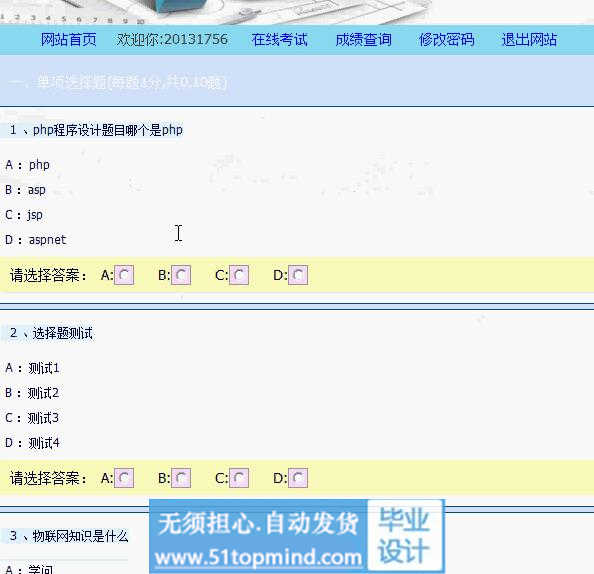Choose answer D for question 1

pos(298,275)
